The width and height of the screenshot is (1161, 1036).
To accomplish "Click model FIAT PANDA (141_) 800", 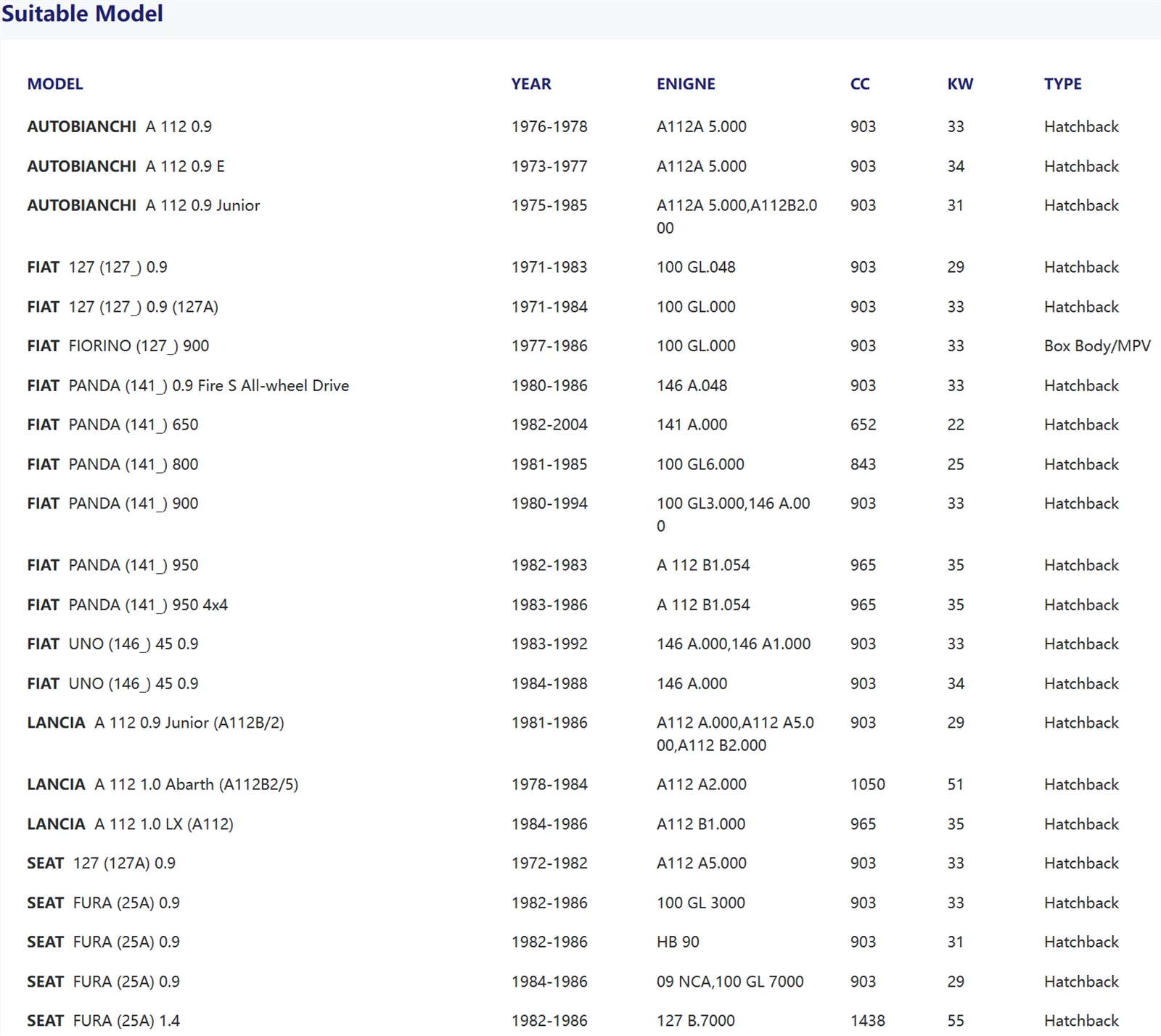I will click(112, 464).
